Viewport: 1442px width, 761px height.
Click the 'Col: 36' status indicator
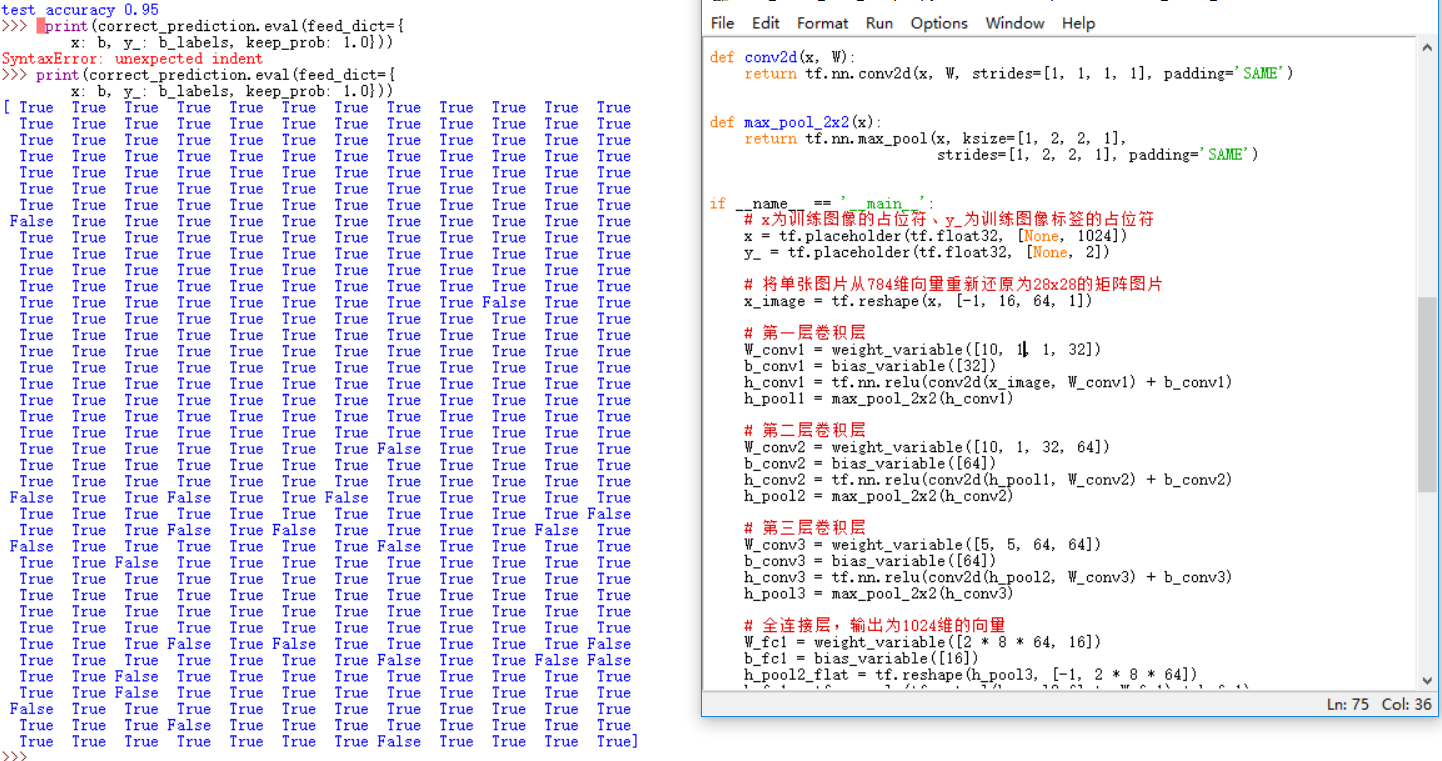click(x=1407, y=704)
